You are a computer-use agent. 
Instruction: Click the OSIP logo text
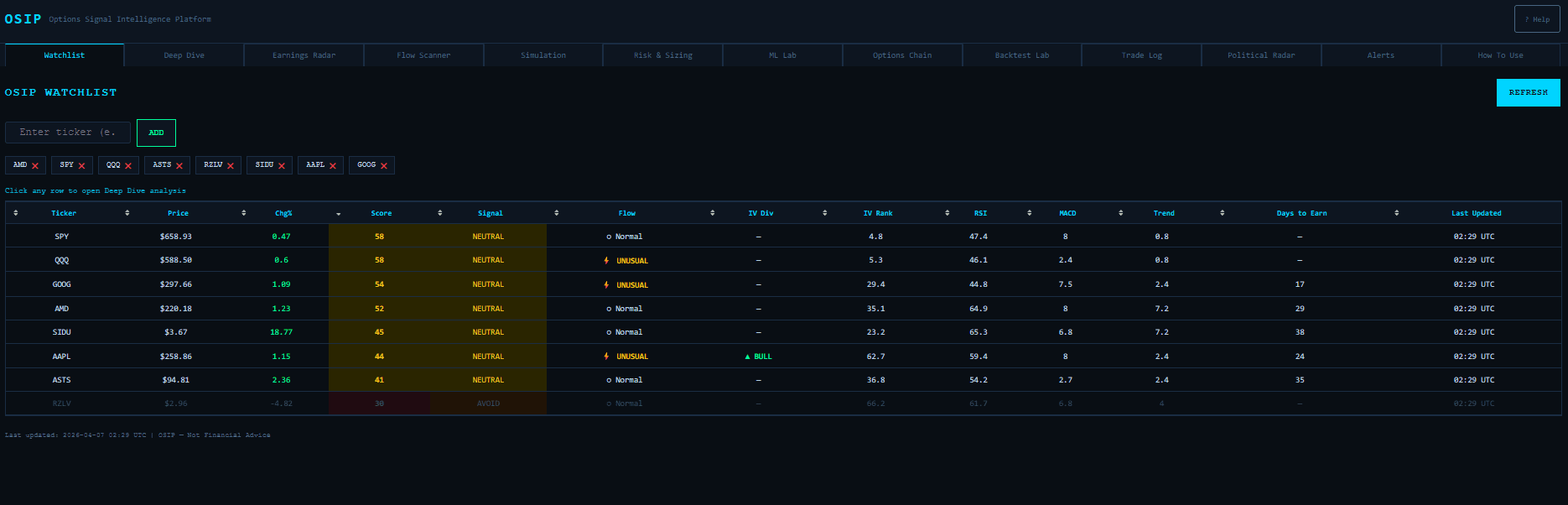[23, 18]
